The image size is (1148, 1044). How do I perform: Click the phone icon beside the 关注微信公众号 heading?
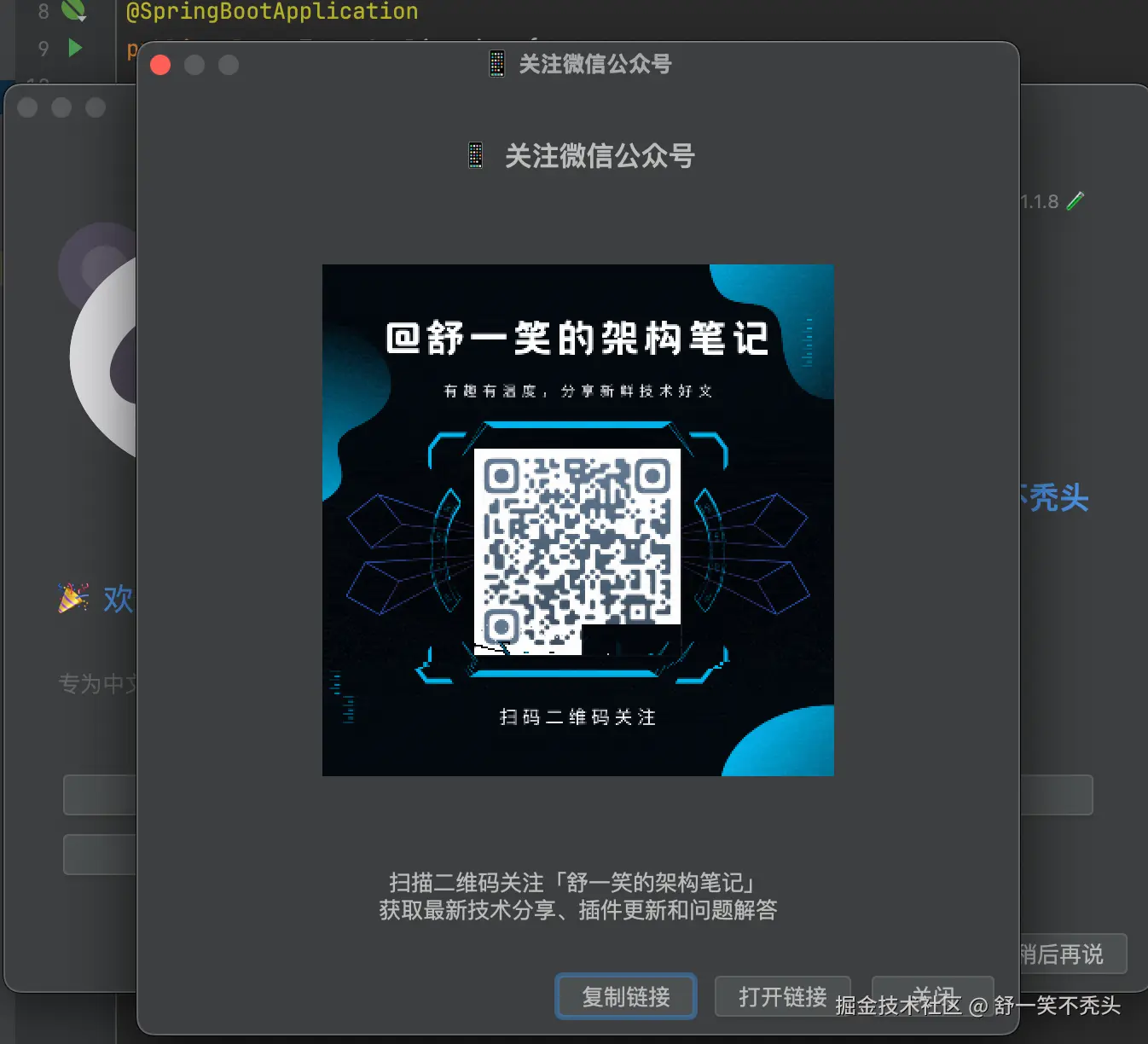point(475,154)
